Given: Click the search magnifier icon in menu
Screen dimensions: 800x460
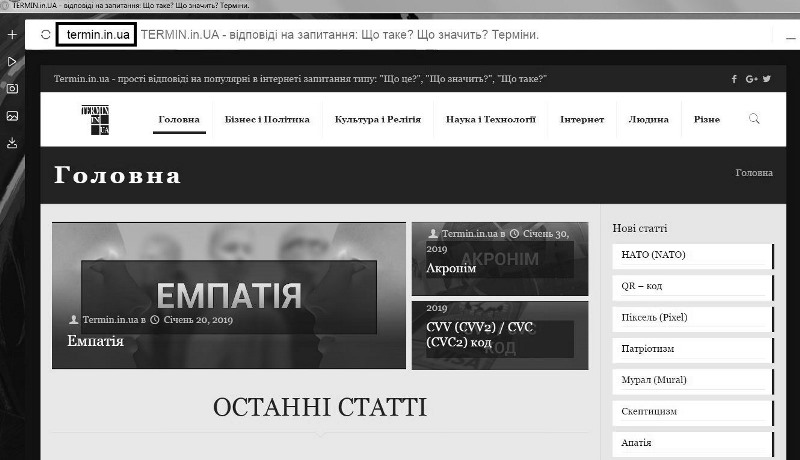Looking at the screenshot, I should point(754,119).
